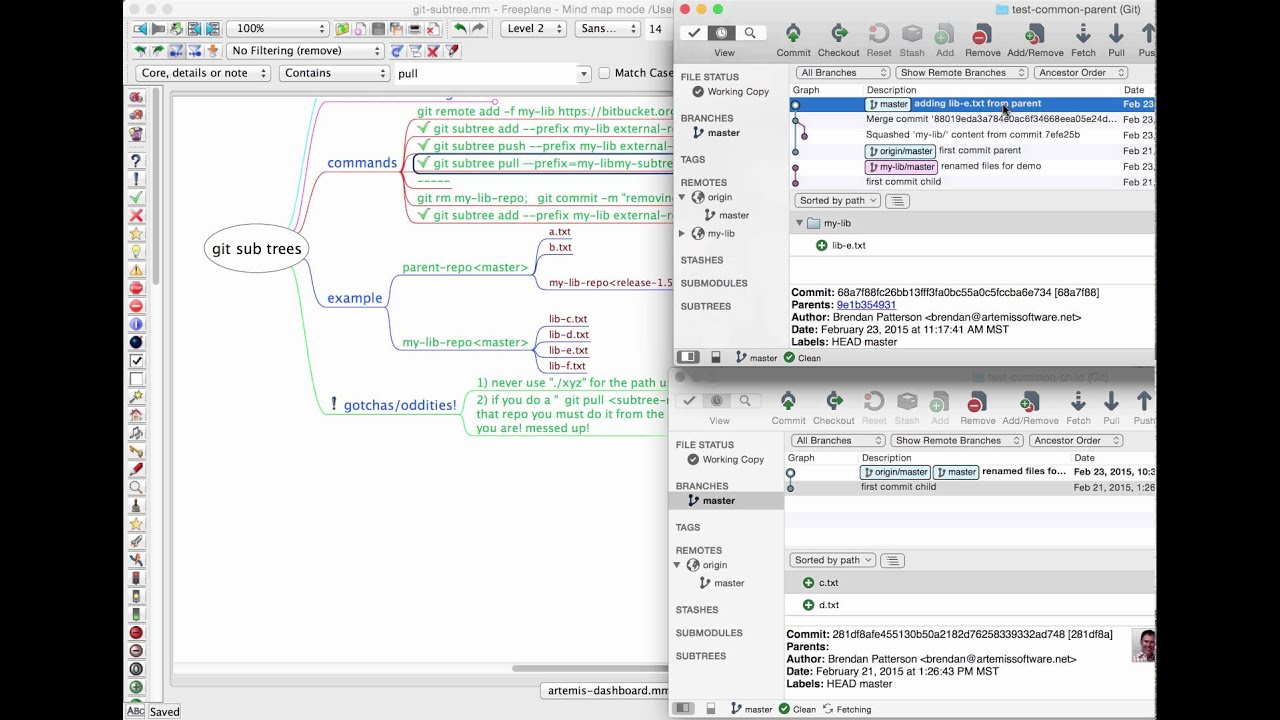This screenshot has height=720, width=1280.
Task: Click parent commit link 9e1b354931
Action: click(866, 305)
